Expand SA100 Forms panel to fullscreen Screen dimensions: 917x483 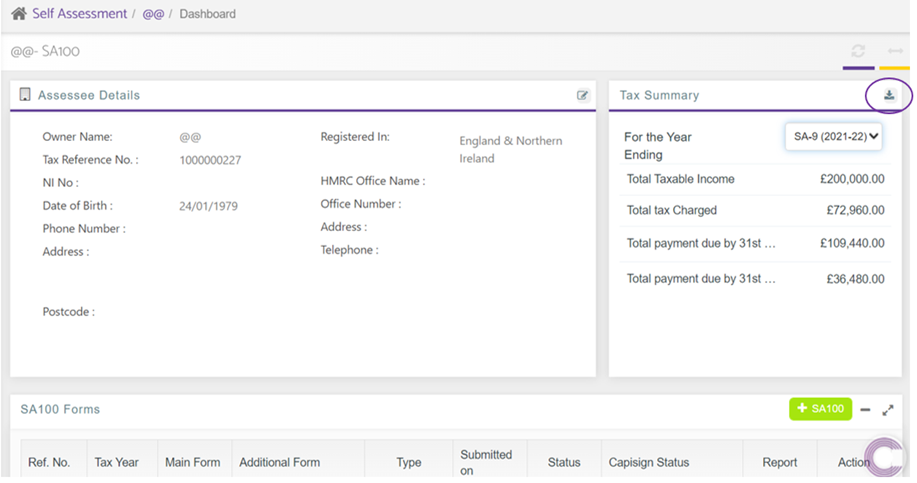click(x=888, y=410)
